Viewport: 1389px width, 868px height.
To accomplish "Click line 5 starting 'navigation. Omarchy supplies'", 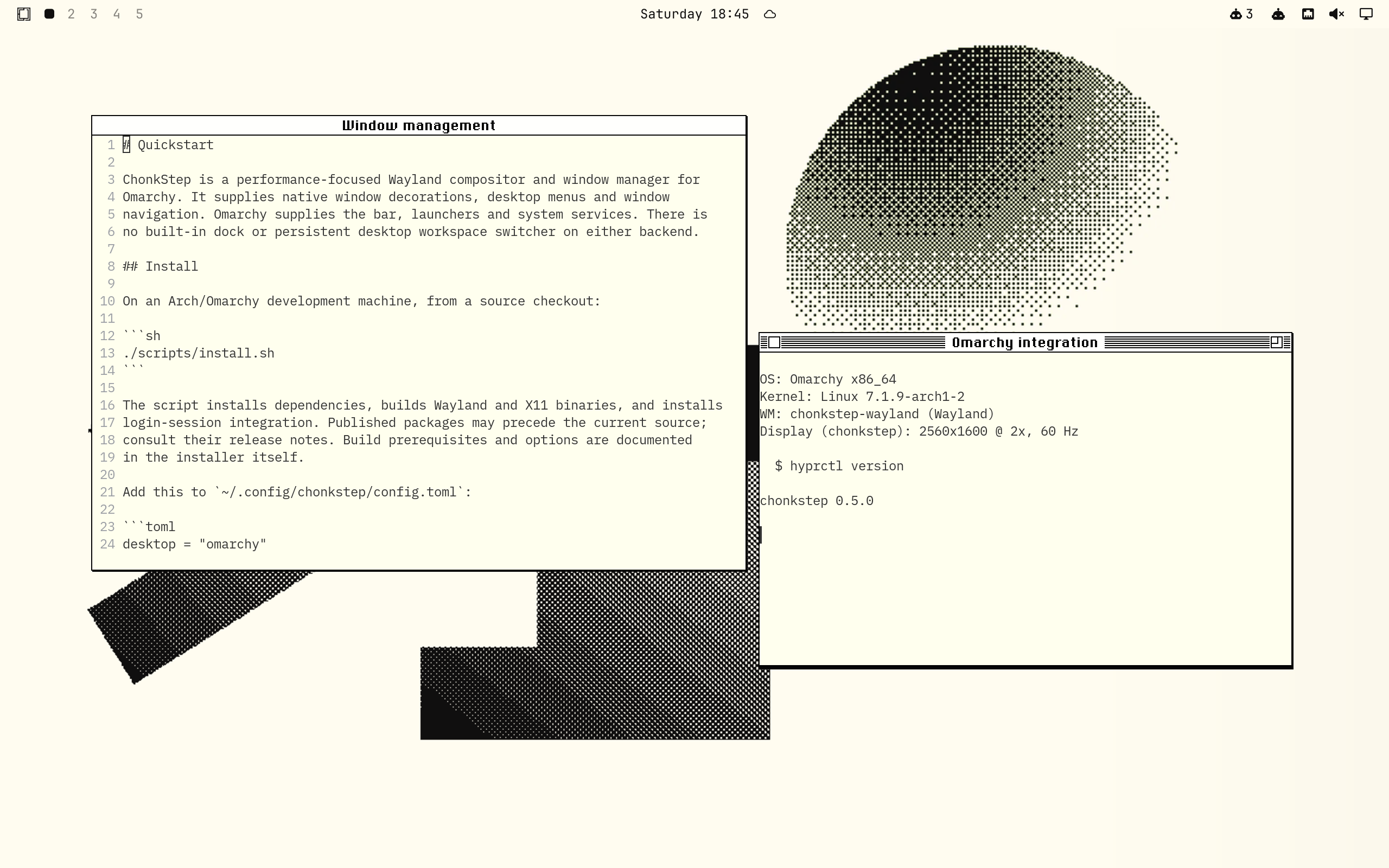I will (415, 215).
